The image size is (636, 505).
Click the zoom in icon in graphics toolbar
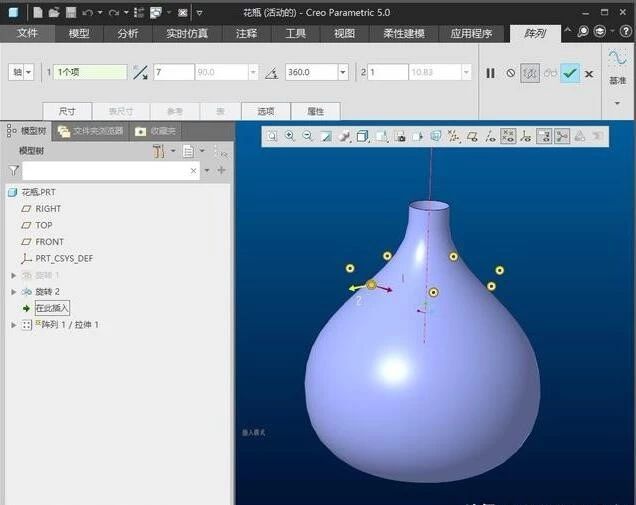(289, 136)
